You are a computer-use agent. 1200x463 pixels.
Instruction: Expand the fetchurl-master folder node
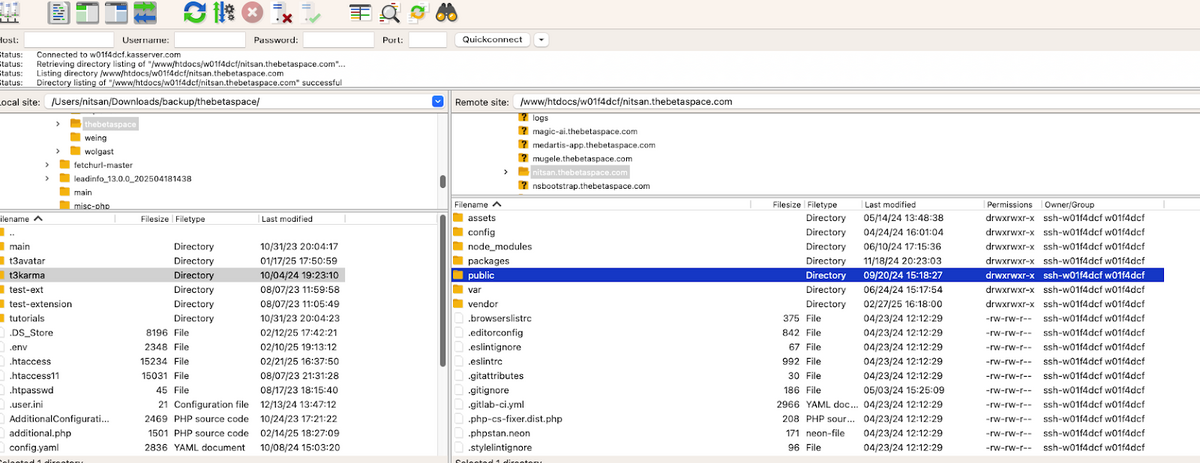(x=47, y=165)
